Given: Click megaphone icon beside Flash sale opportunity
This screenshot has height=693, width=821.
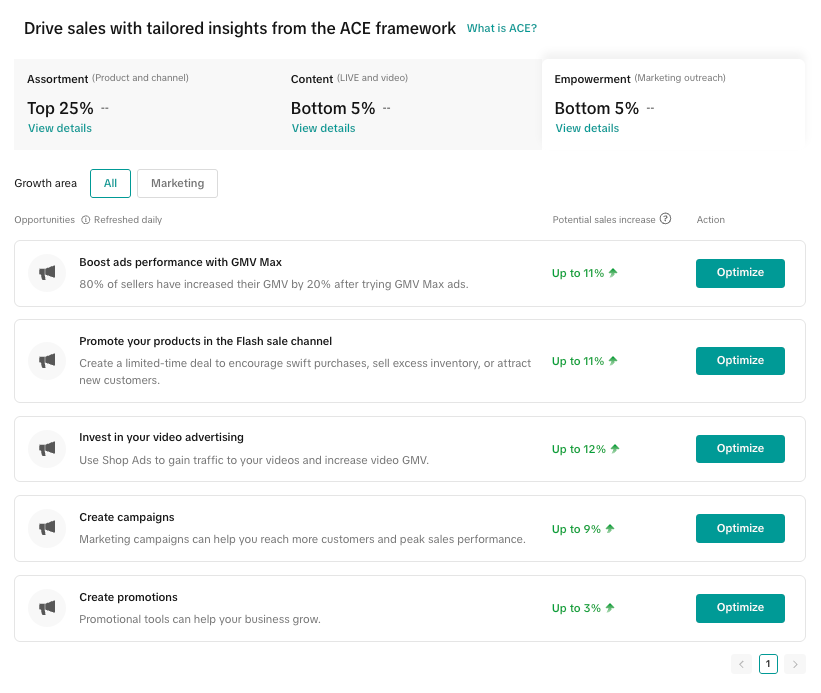Looking at the screenshot, I should [47, 361].
